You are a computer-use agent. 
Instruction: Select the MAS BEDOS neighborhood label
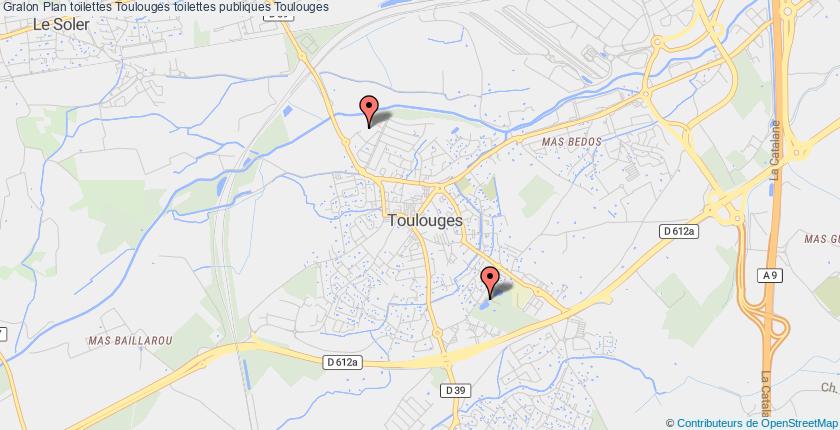(x=572, y=142)
